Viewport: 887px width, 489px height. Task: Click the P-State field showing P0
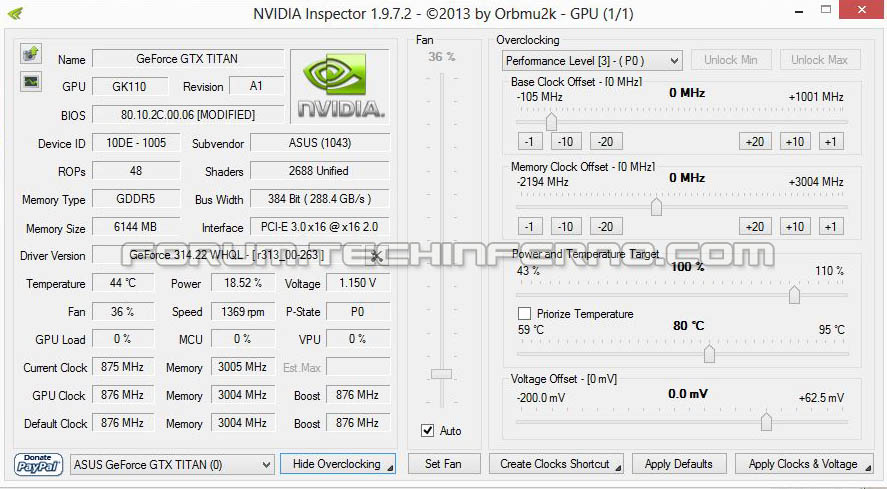[358, 311]
